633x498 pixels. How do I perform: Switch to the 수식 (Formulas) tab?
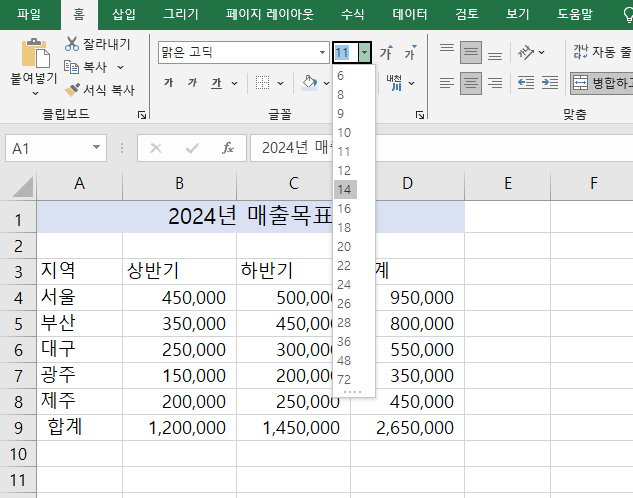tap(352, 15)
